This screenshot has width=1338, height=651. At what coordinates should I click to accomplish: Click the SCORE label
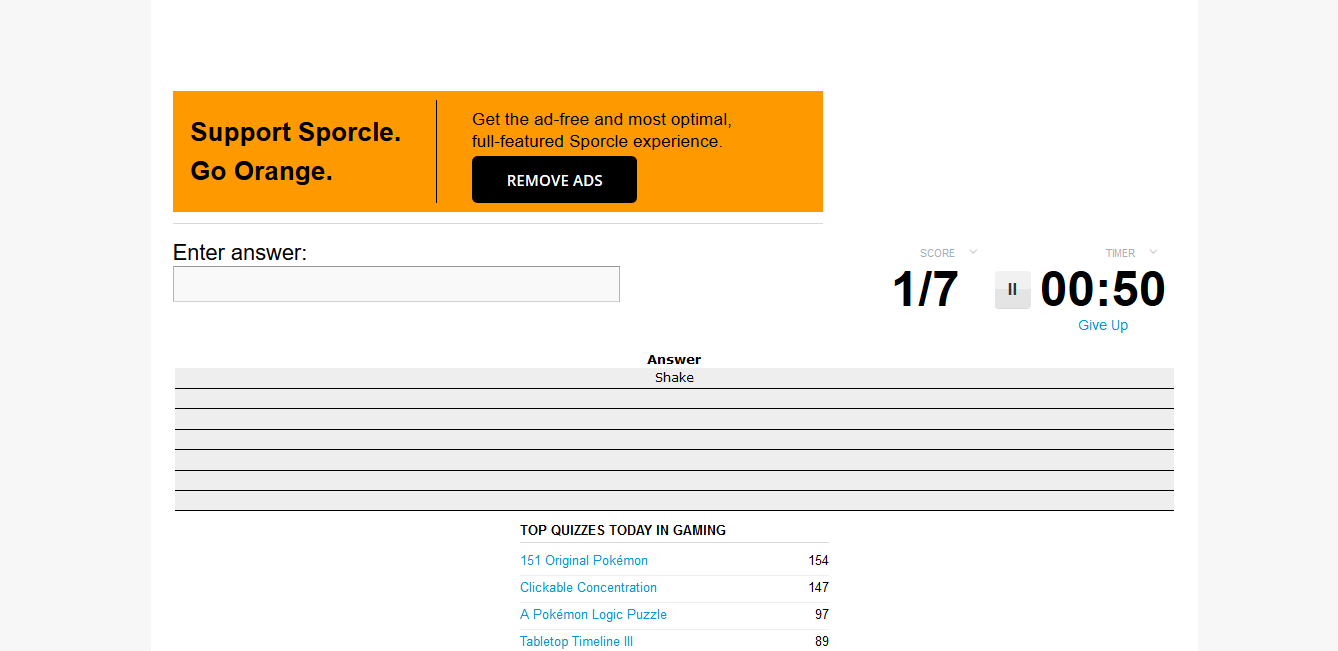coord(937,253)
